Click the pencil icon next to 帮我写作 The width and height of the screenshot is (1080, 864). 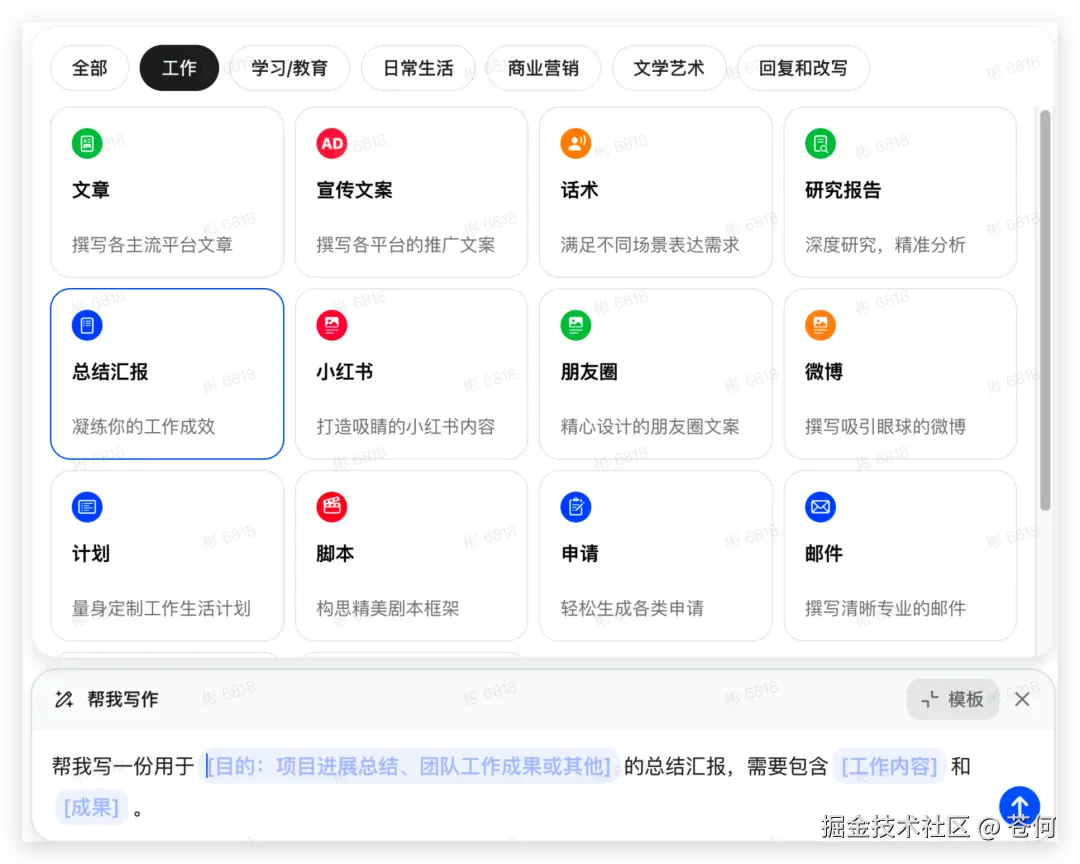64,699
